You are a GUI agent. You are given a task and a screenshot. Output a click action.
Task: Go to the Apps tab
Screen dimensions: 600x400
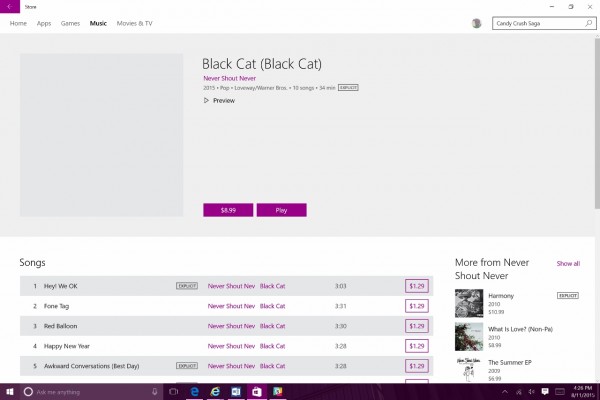44,23
